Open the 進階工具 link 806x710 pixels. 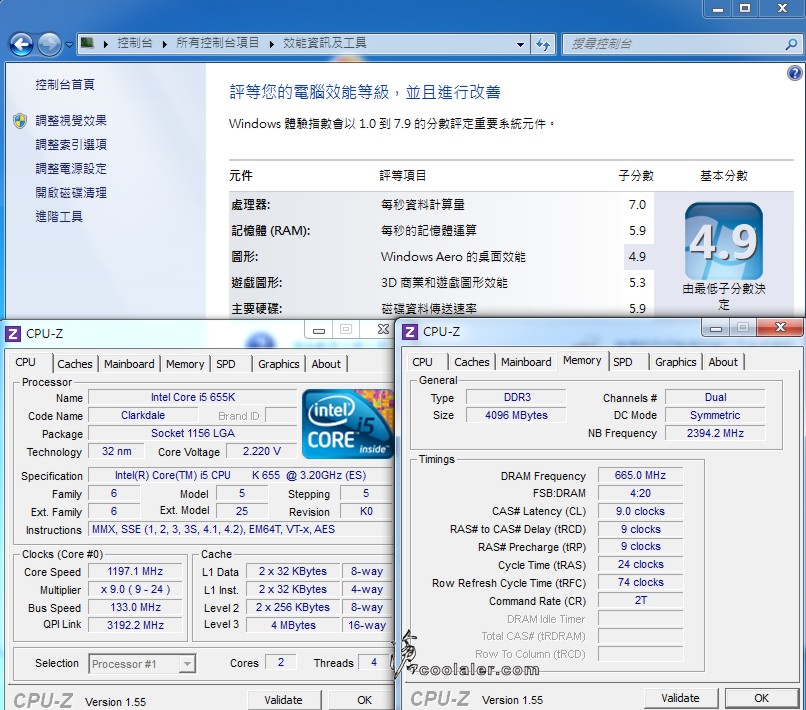[59, 216]
